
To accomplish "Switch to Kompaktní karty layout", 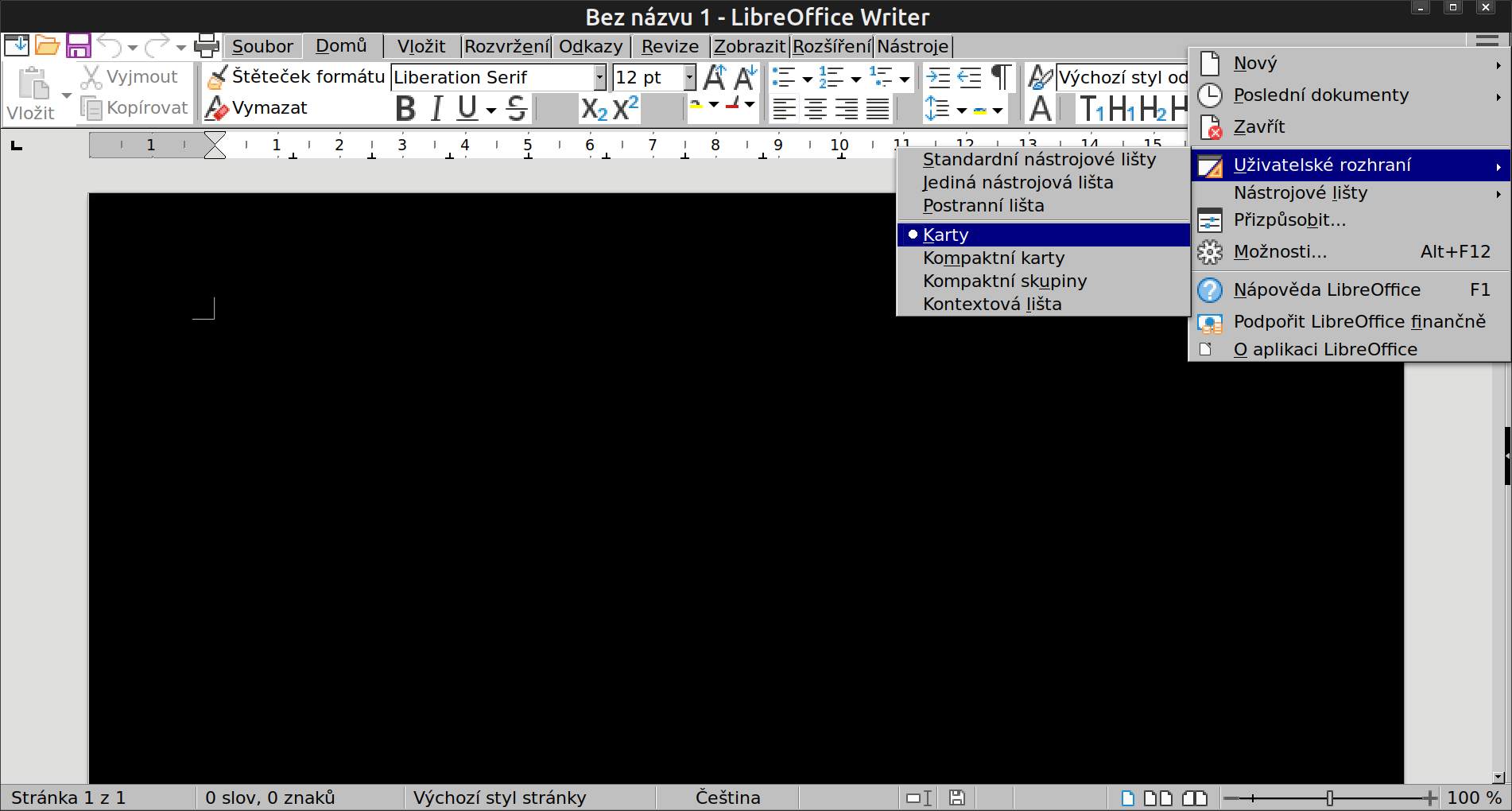I will point(1043,258).
